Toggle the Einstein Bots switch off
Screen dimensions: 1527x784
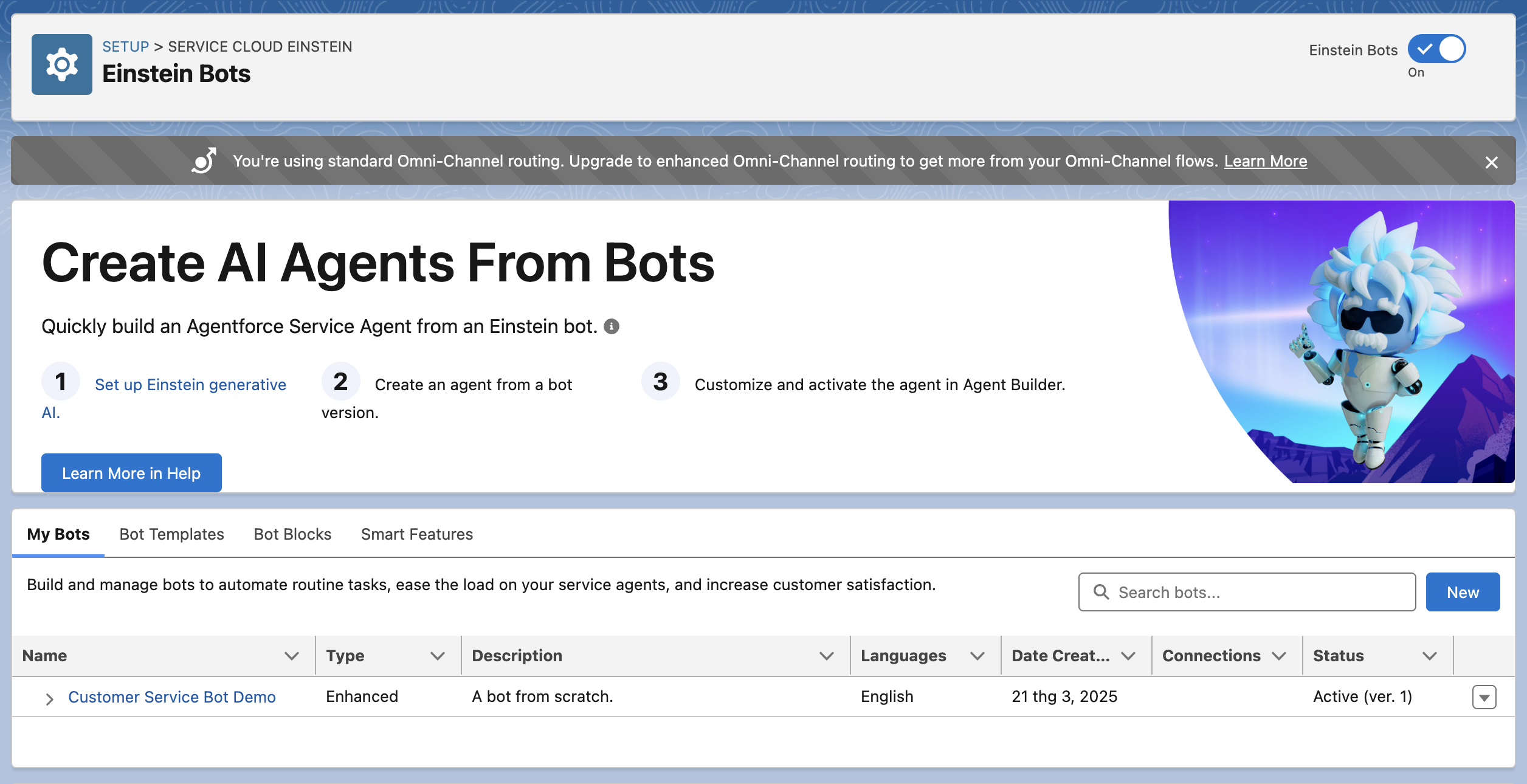click(1437, 49)
